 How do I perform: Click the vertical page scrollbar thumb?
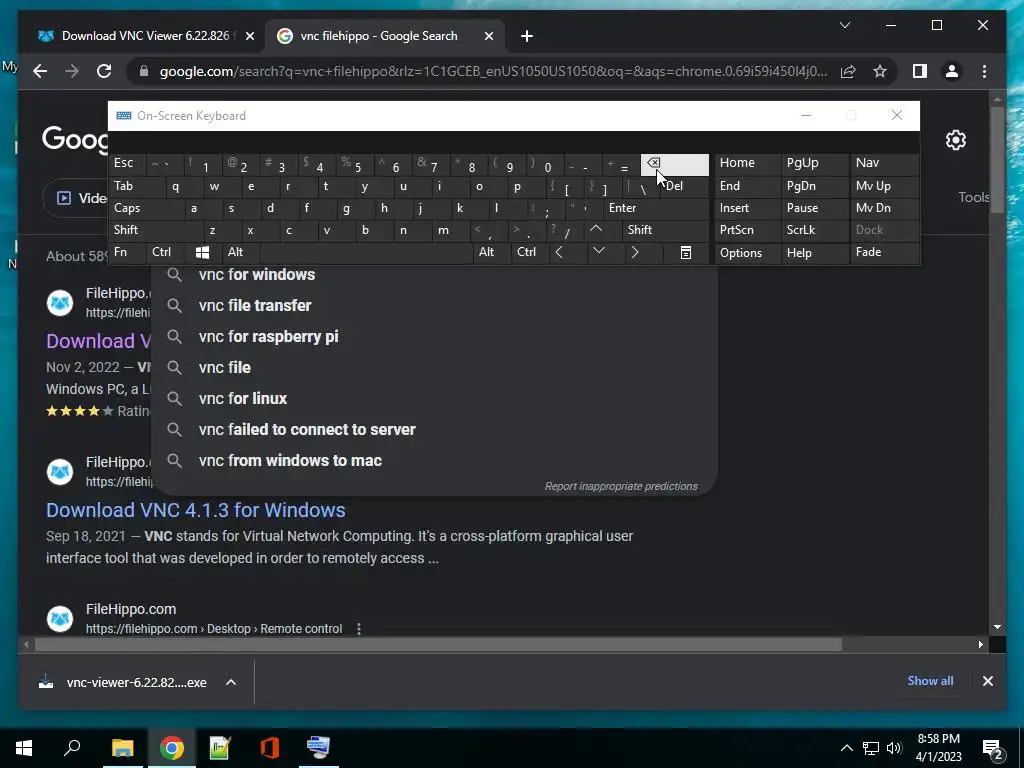pyautogui.click(x=997, y=159)
